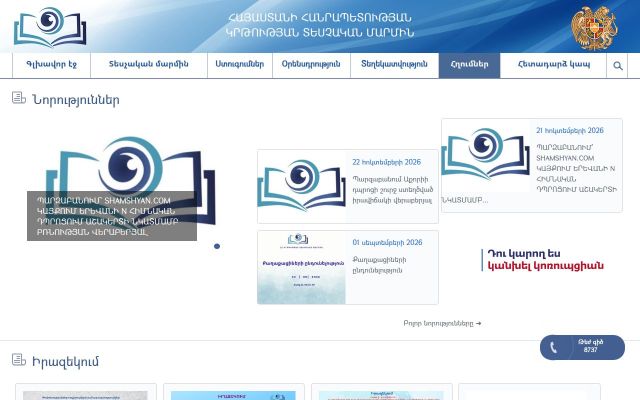This screenshot has width=640, height=400.
Task: Click the 22 հոկտեմբերի 2026 date text
Action: pos(386,162)
